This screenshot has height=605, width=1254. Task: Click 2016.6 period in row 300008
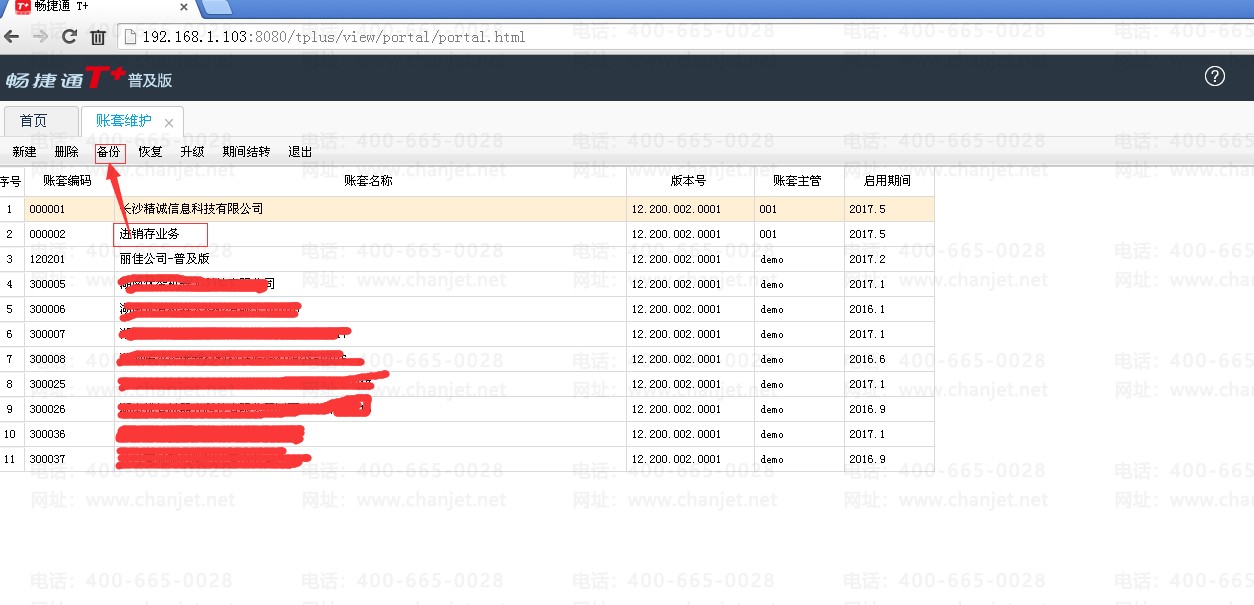pyautogui.click(x=867, y=359)
